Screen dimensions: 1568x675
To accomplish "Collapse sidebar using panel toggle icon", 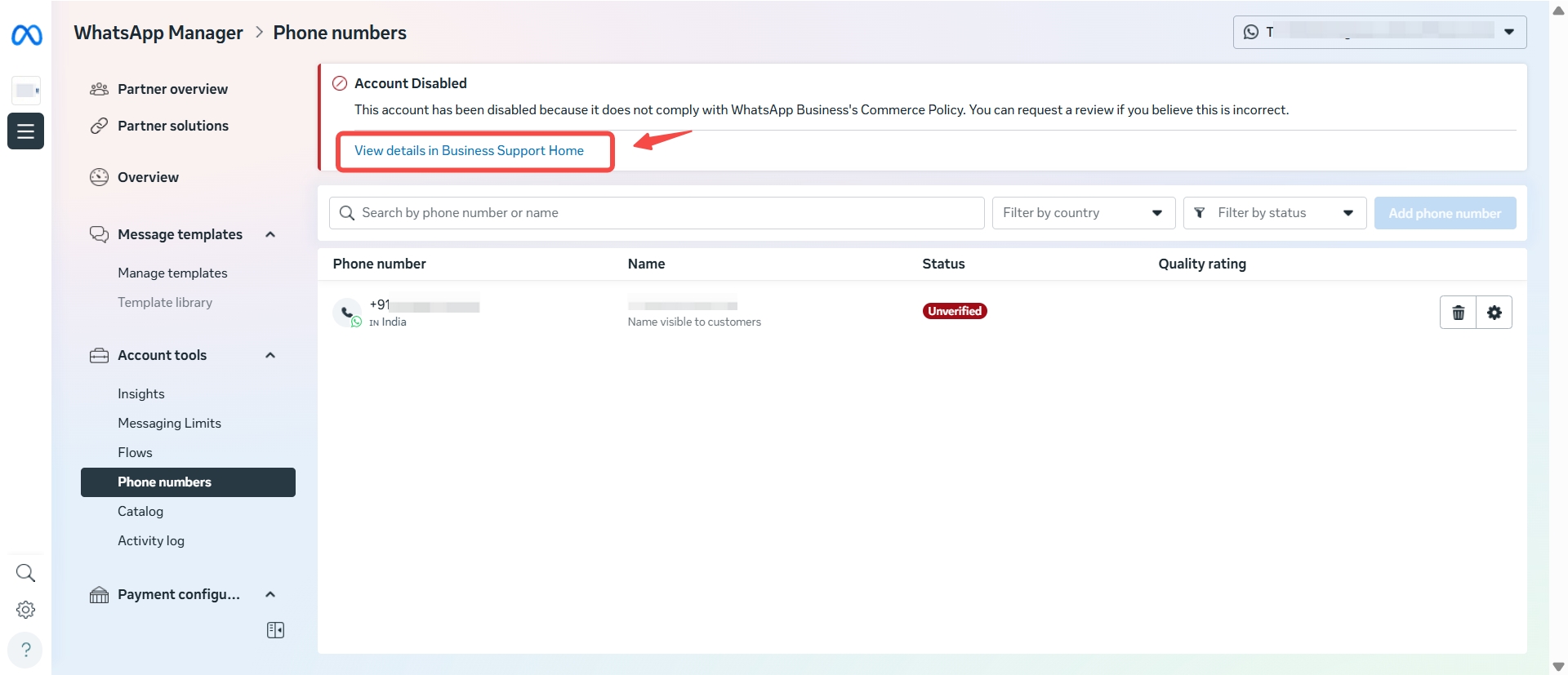I will (275, 630).
